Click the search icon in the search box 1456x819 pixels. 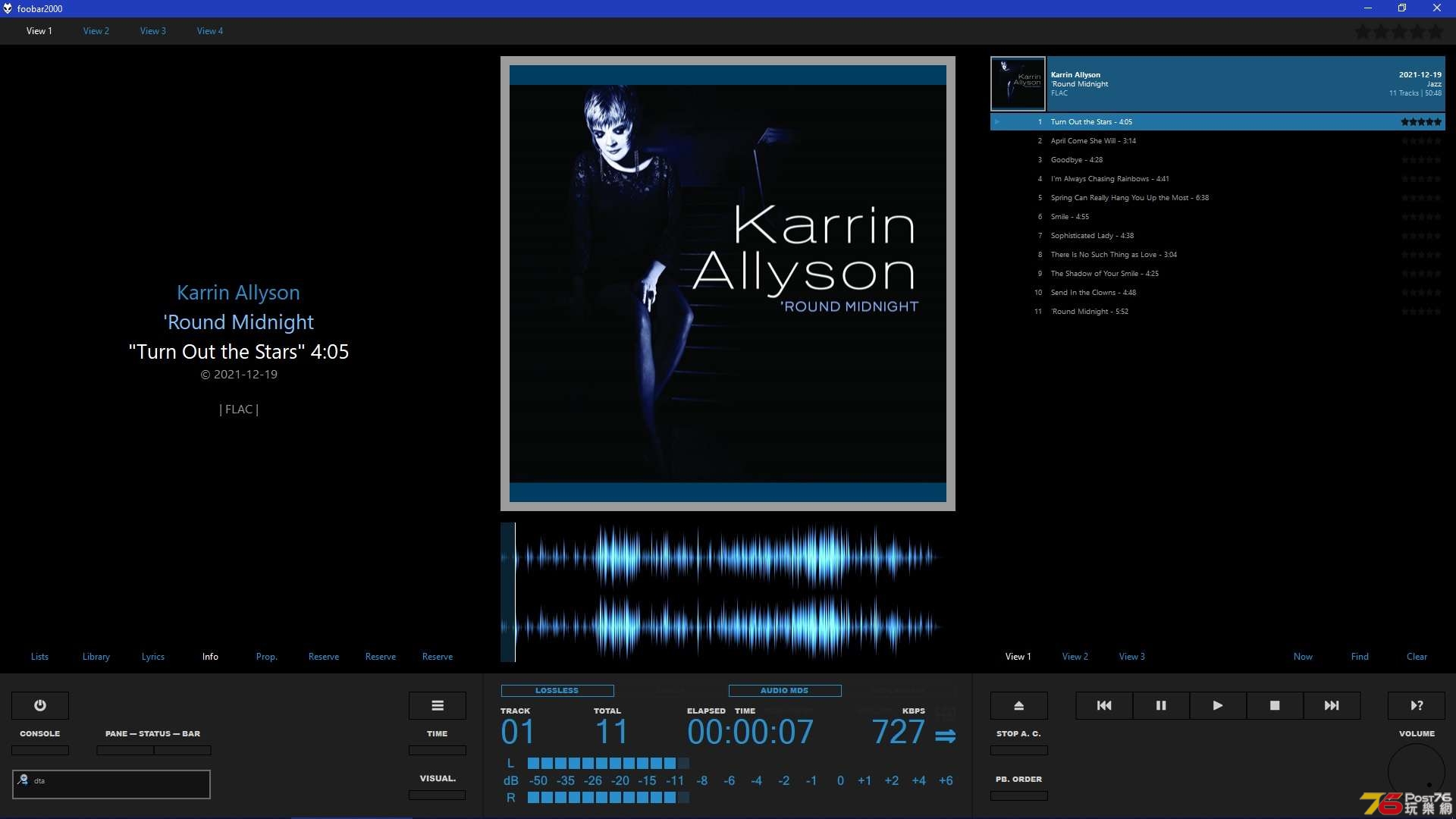(x=23, y=780)
